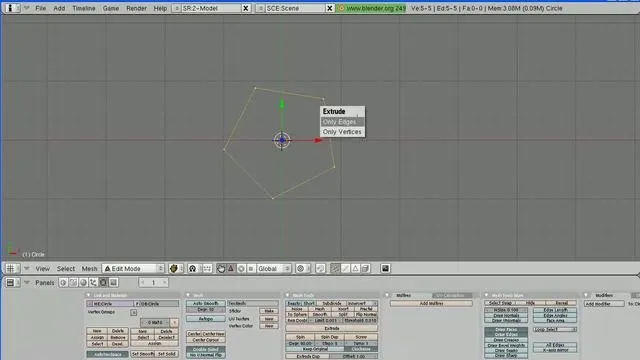The image size is (640, 360).
Task: Open the Game menu
Action: pyautogui.click(x=111, y=8)
